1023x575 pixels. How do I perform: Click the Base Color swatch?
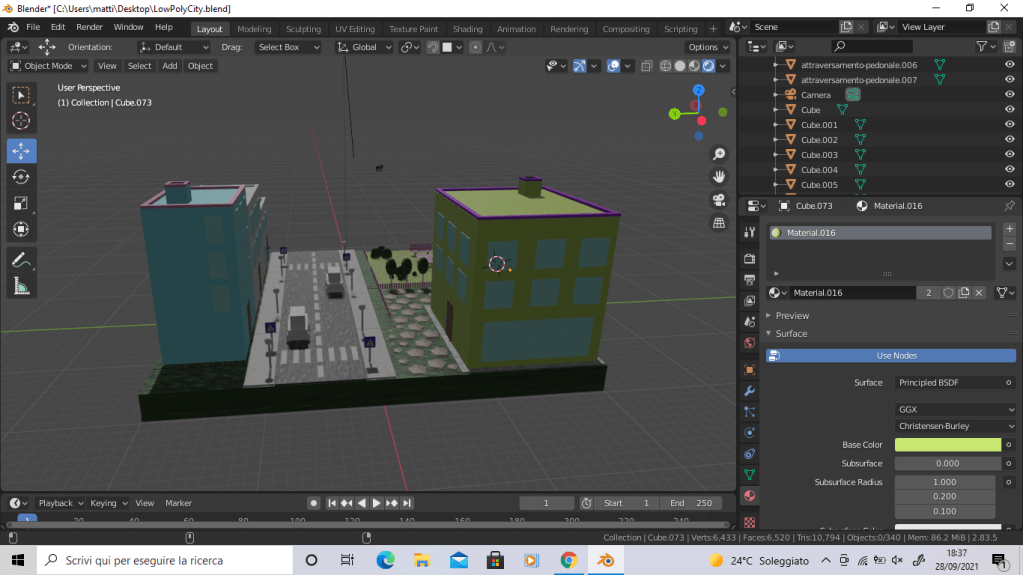[947, 445]
